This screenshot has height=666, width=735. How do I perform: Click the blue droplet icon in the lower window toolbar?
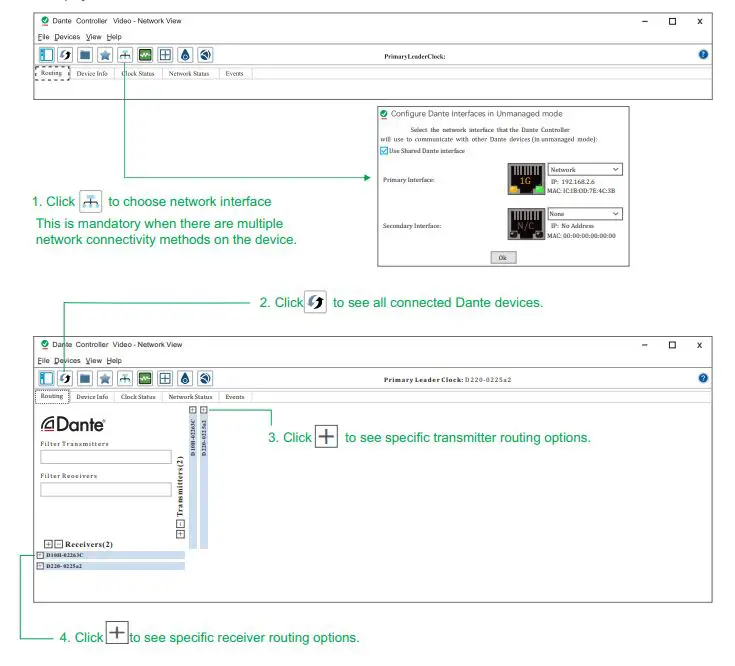(185, 378)
